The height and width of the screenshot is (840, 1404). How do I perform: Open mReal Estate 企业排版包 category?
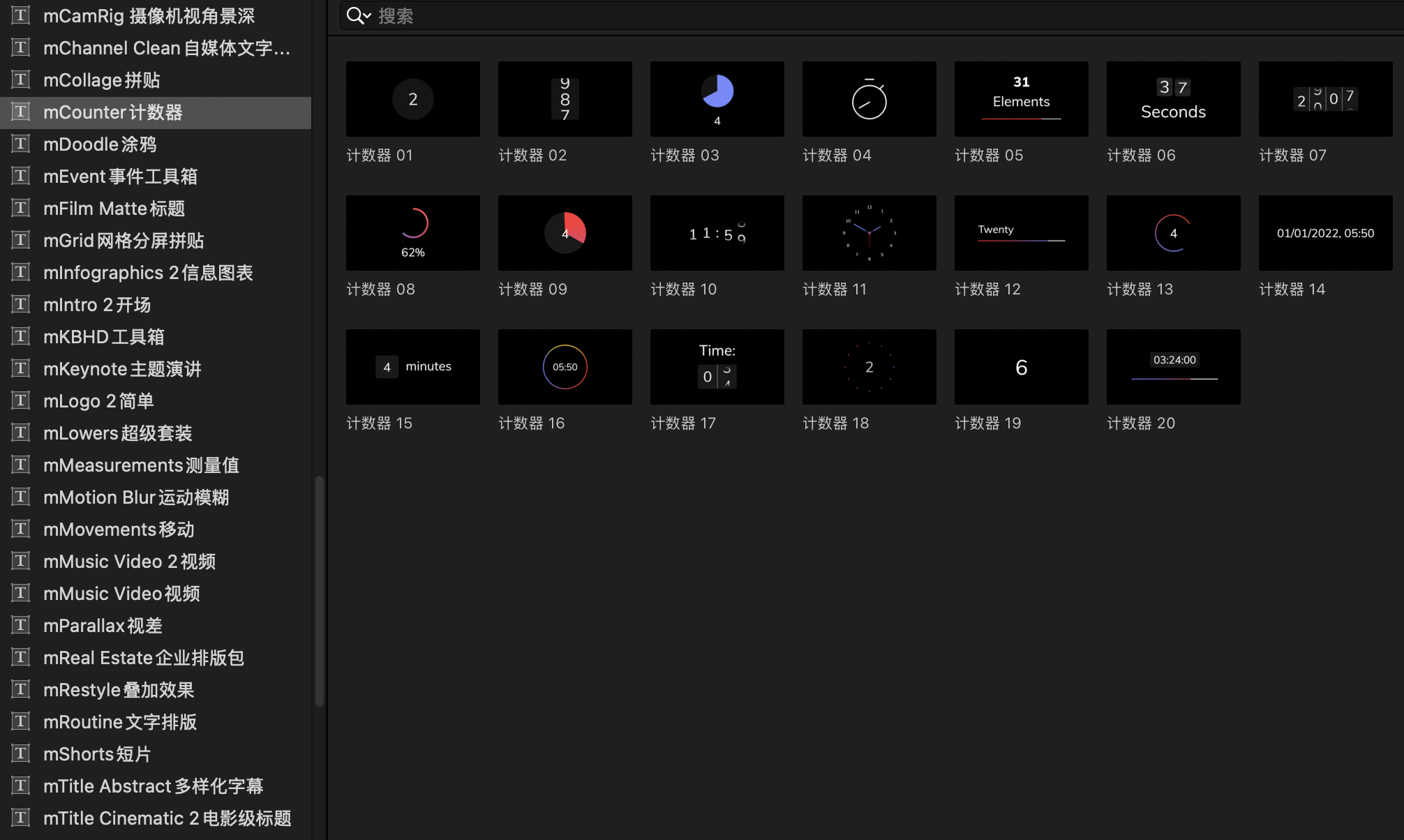[x=156, y=658]
